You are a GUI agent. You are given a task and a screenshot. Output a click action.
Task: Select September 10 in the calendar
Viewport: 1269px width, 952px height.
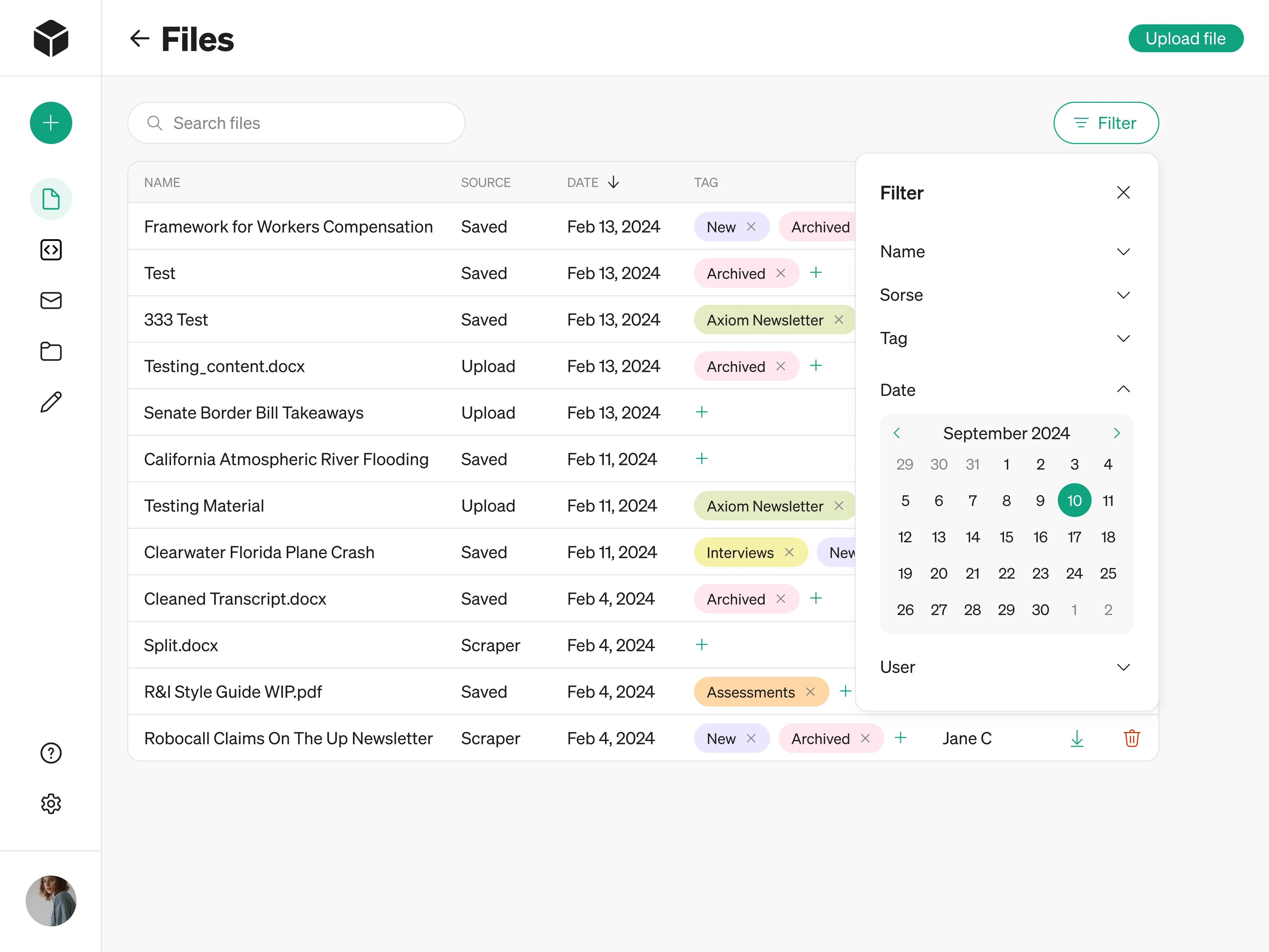tap(1074, 500)
